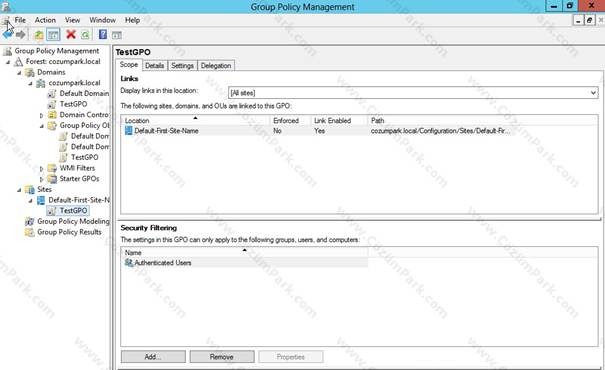Sort links by the Location column header
605x370 pixels.
(x=196, y=120)
